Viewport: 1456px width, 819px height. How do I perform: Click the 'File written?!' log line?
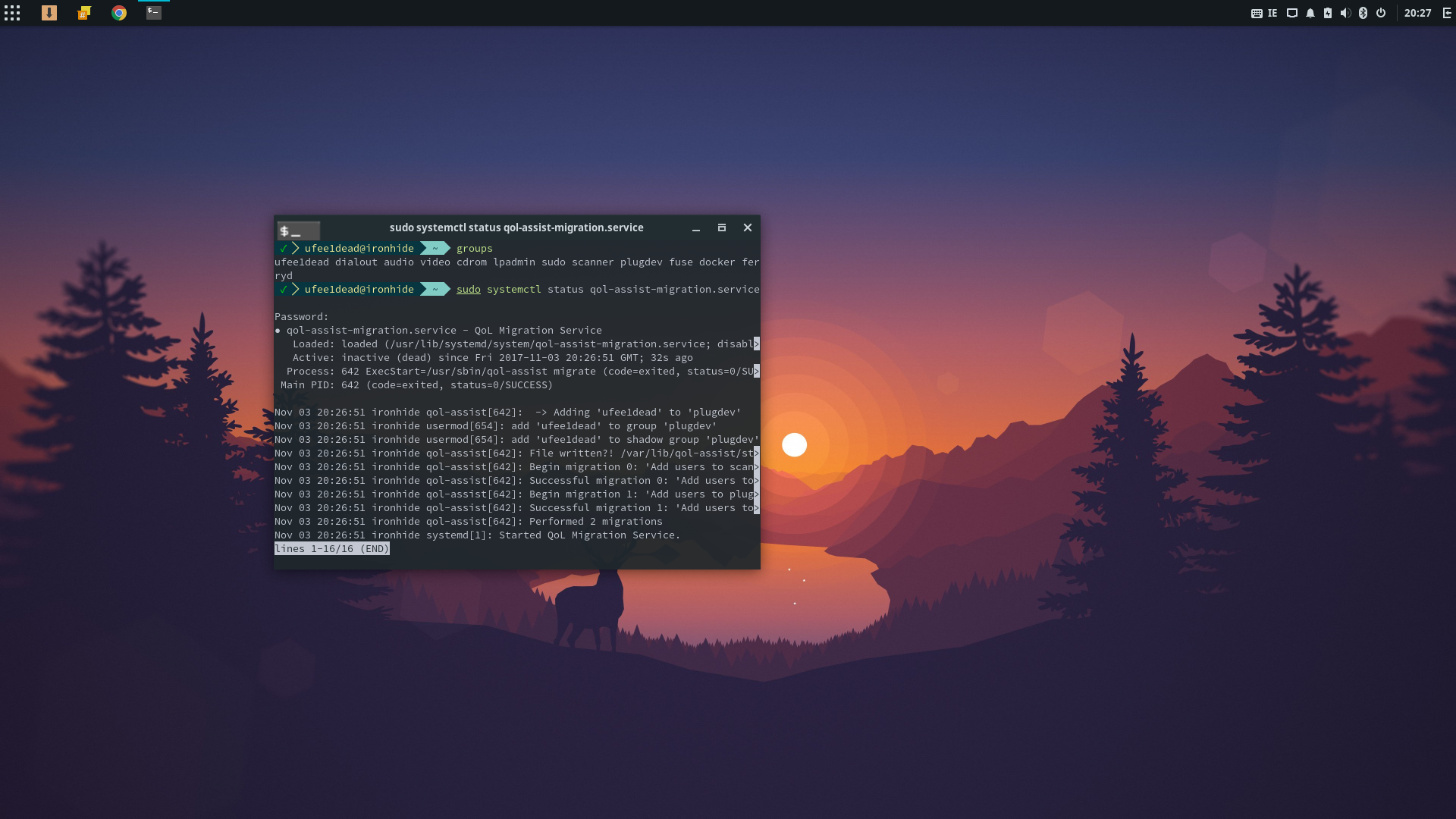[x=516, y=453]
